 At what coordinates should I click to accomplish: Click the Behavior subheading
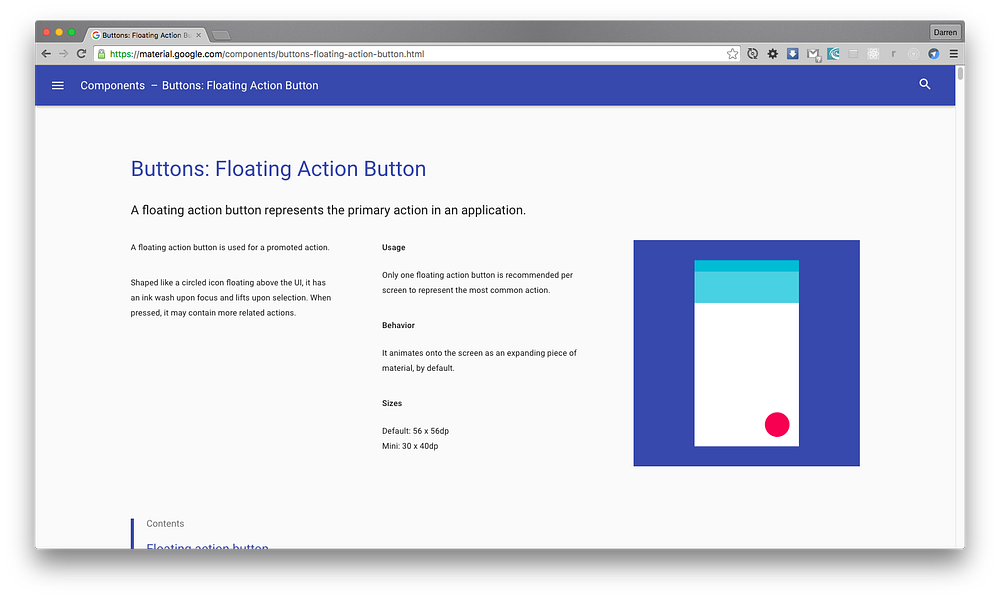[x=398, y=325]
